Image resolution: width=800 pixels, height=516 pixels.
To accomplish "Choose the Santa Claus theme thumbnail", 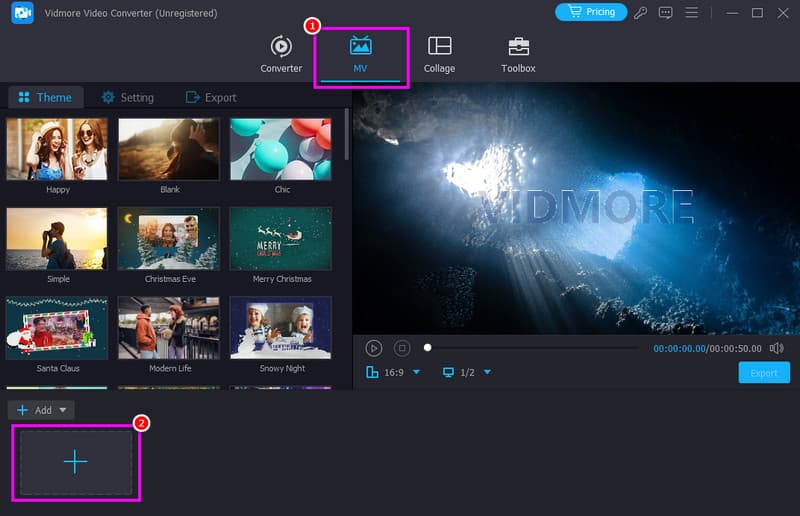I will [x=57, y=328].
